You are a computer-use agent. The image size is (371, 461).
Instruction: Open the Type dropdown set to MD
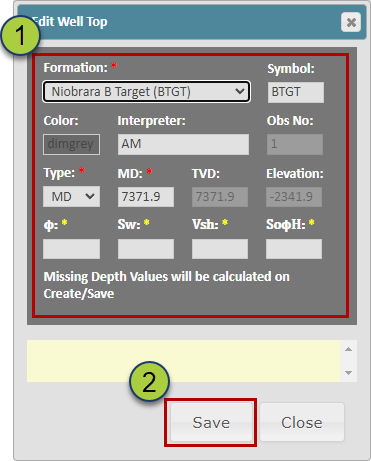point(71,197)
